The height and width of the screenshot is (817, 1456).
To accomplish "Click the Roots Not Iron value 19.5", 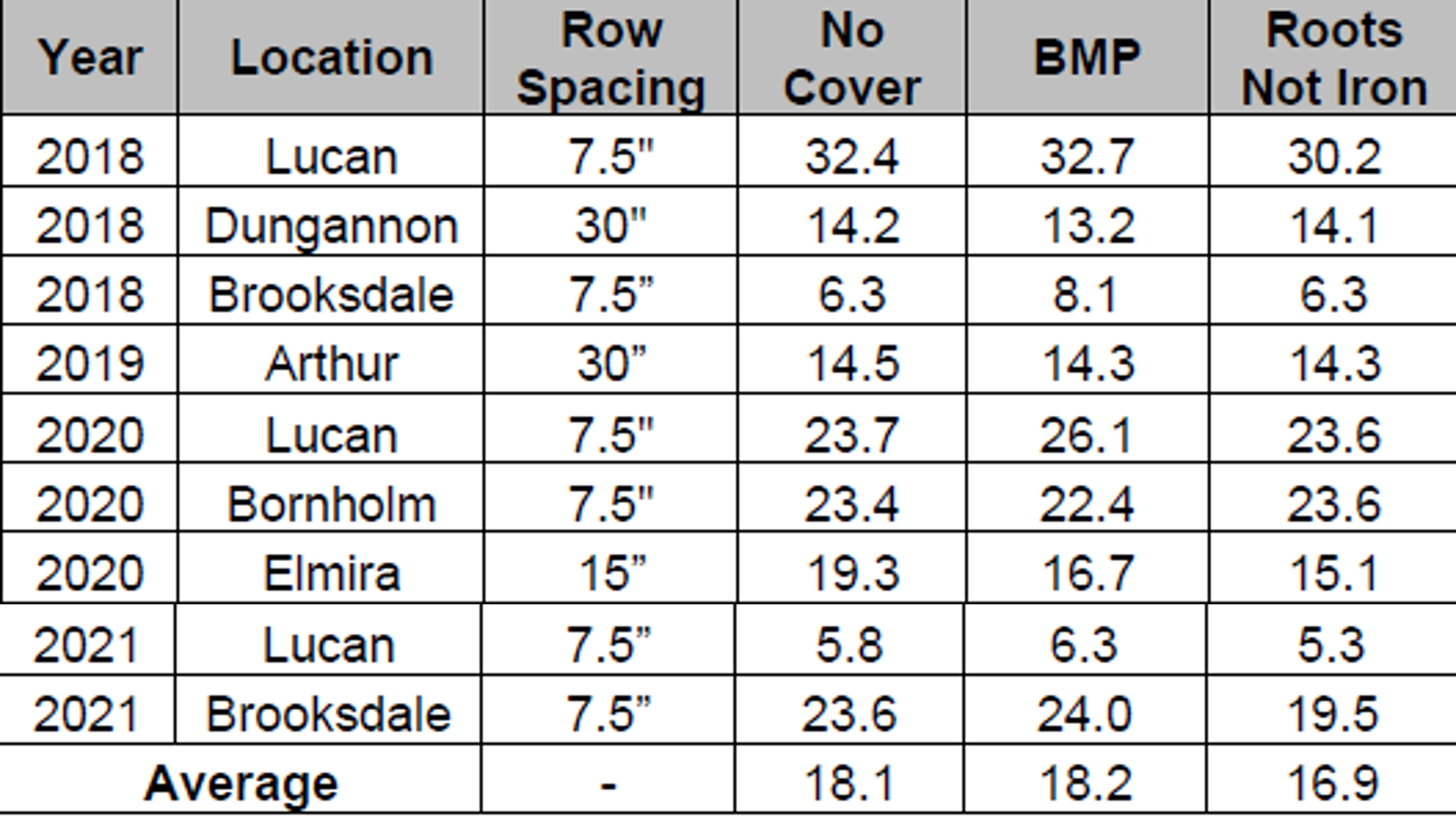I will tap(1332, 713).
